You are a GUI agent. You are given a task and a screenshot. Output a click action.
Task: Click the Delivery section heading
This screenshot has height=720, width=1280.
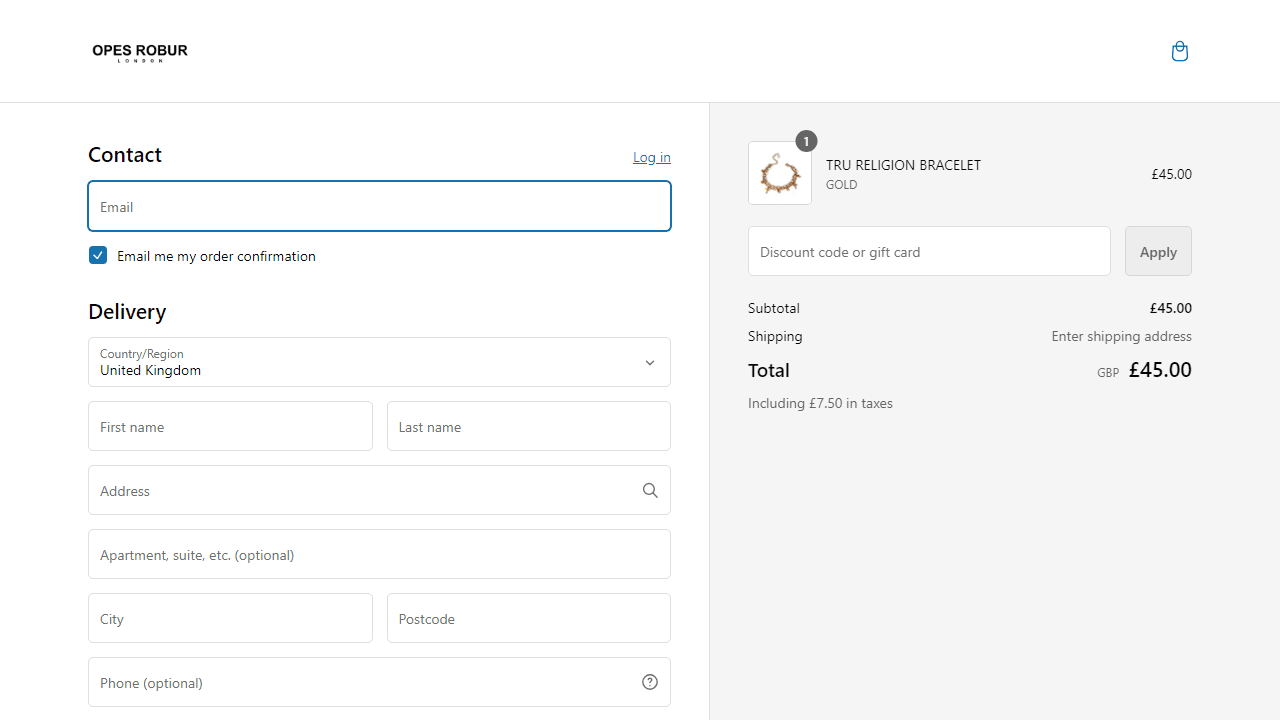[127, 311]
